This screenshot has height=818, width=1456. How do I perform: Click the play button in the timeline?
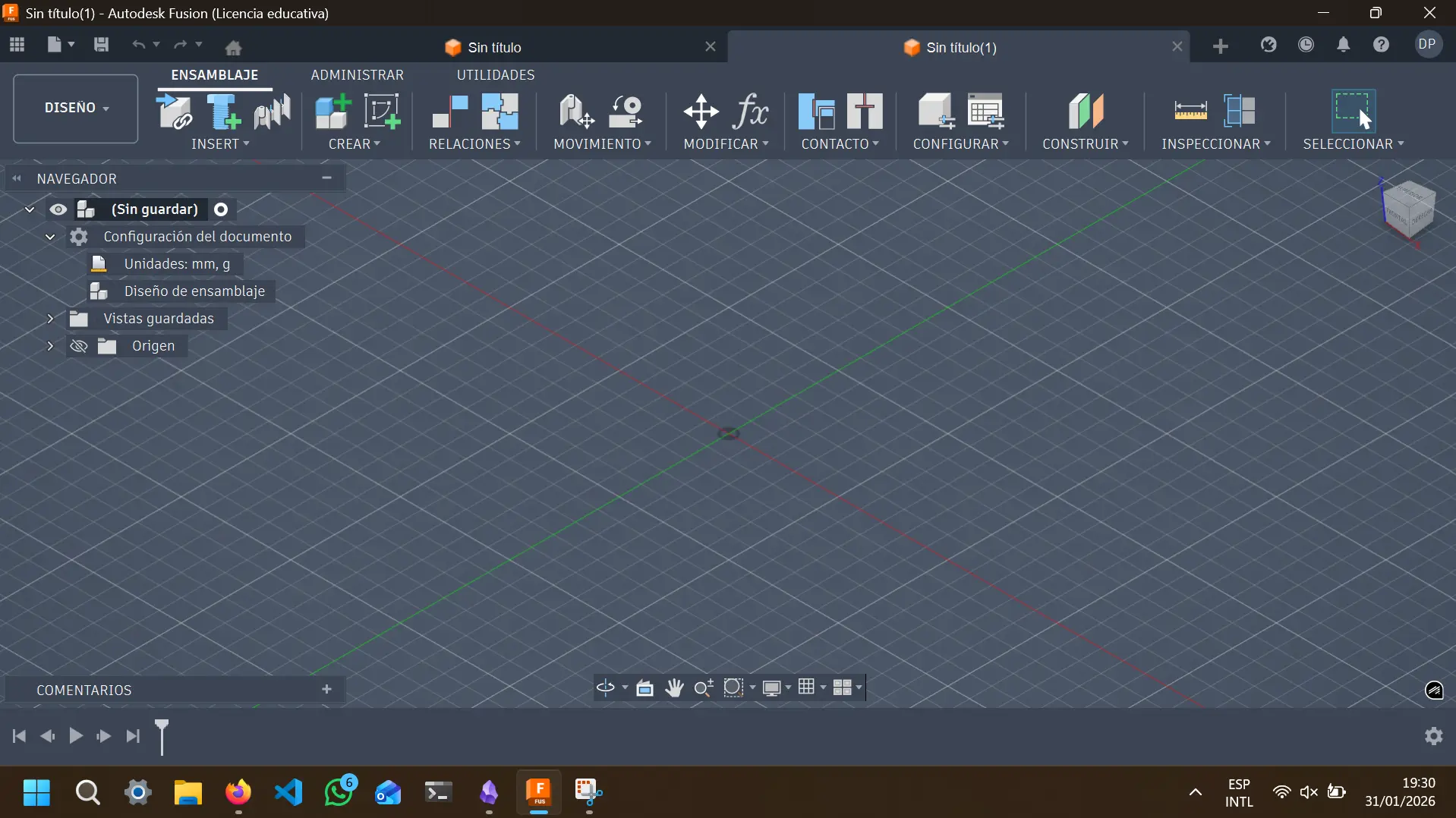75,736
